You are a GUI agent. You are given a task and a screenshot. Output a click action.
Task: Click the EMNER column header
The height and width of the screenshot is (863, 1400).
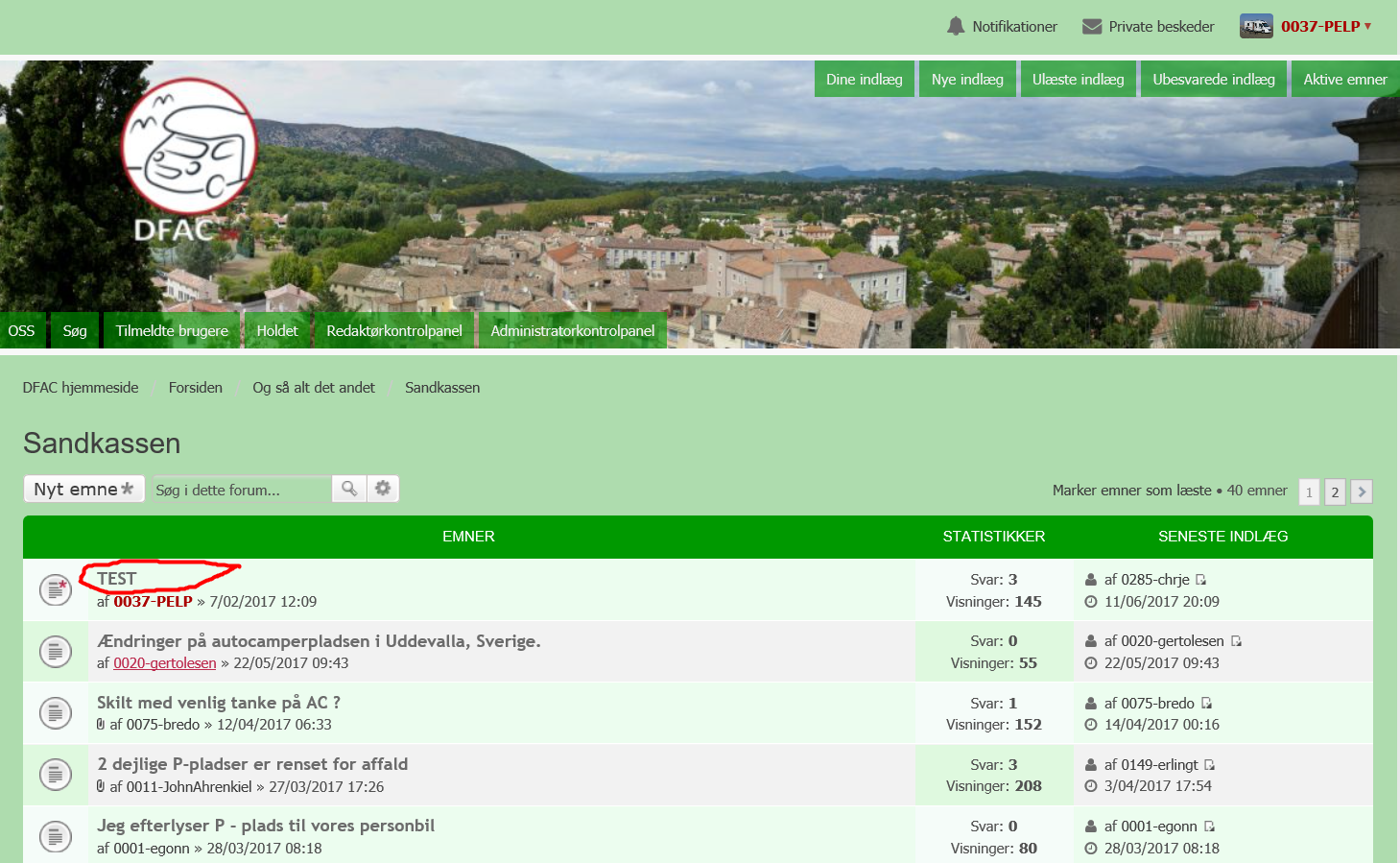[468, 537]
